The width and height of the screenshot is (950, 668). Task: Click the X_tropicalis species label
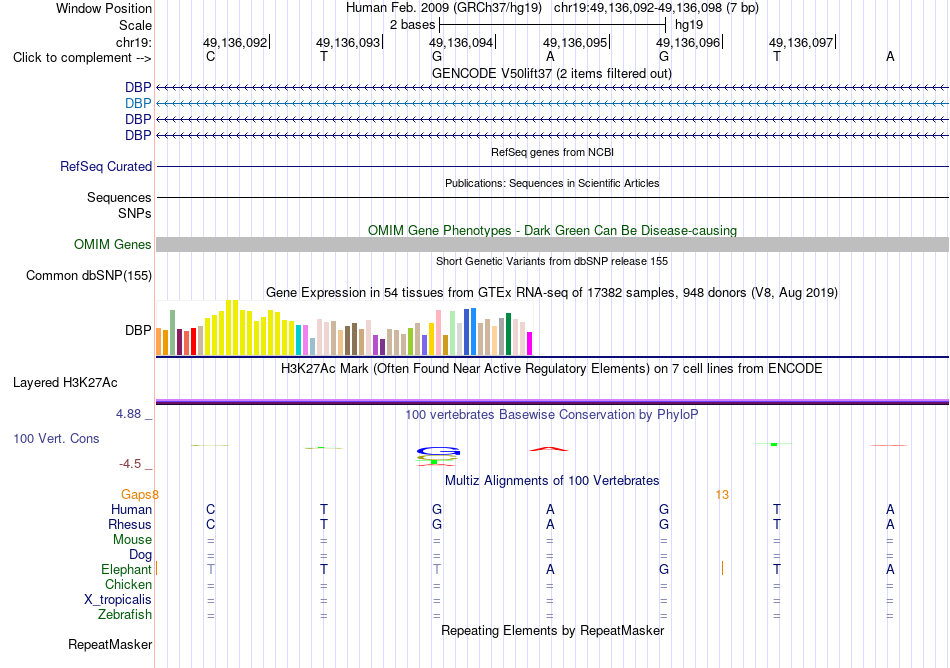tap(118, 599)
